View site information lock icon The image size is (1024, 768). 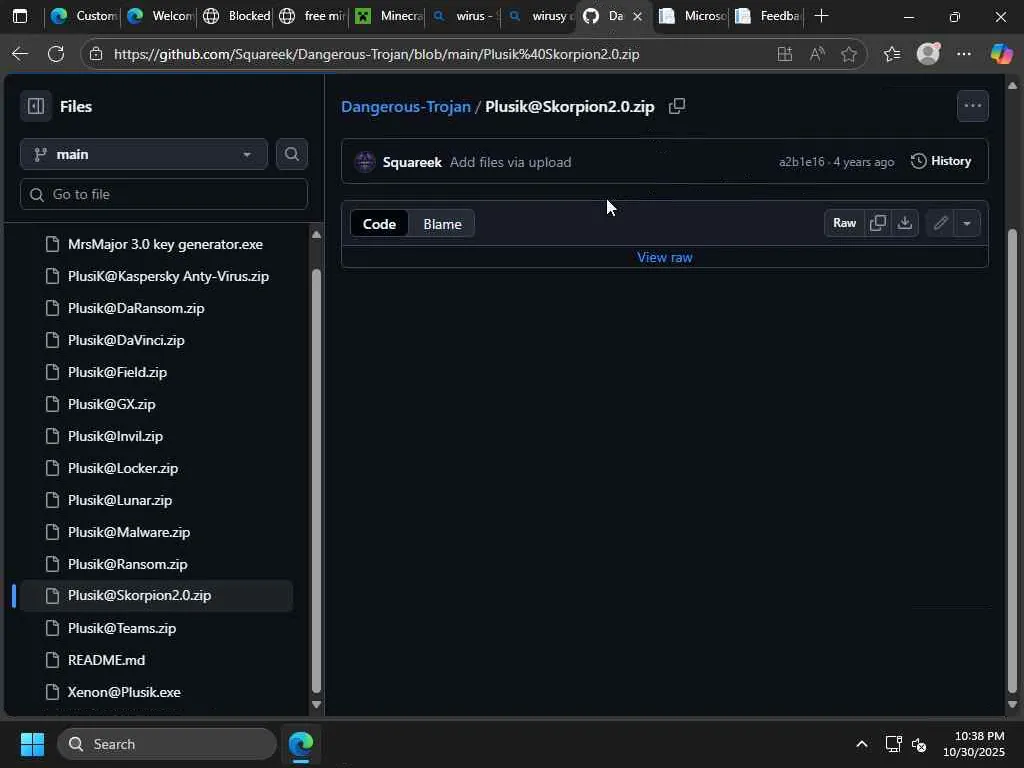(96, 54)
